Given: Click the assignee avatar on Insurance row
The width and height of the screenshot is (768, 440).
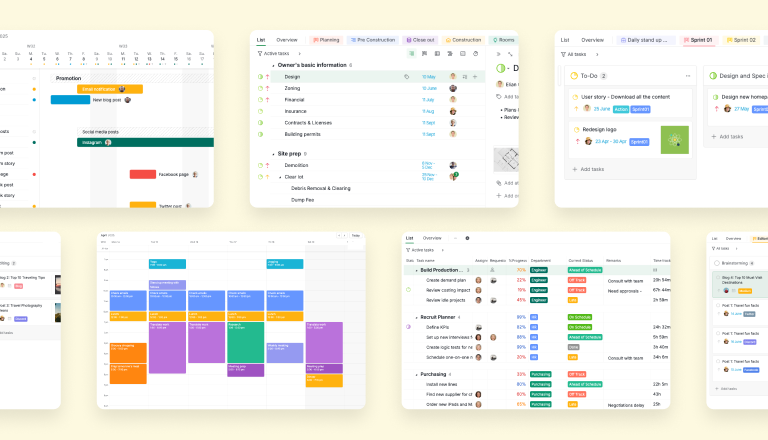Looking at the screenshot, I should click(453, 111).
